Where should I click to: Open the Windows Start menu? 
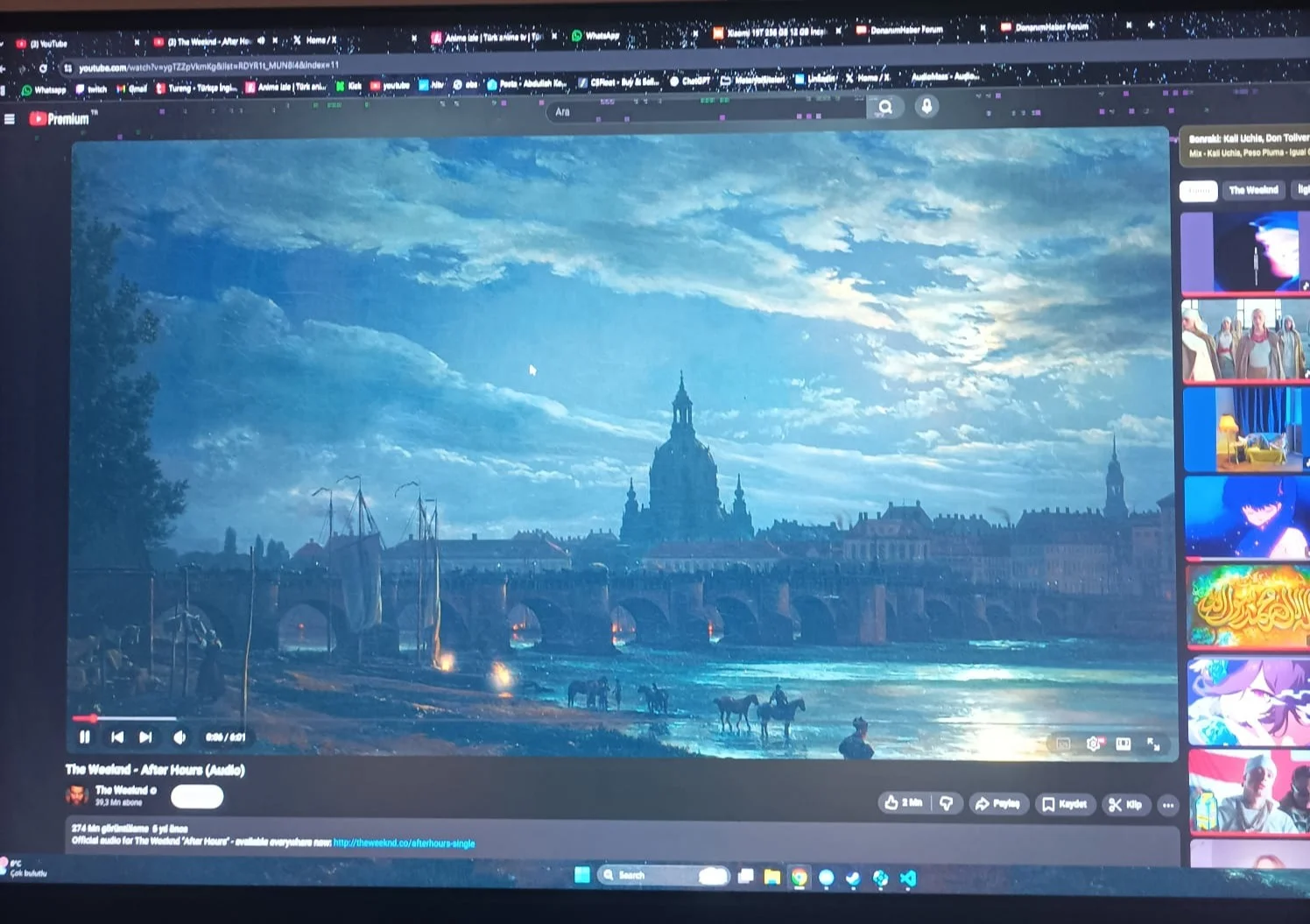point(581,875)
